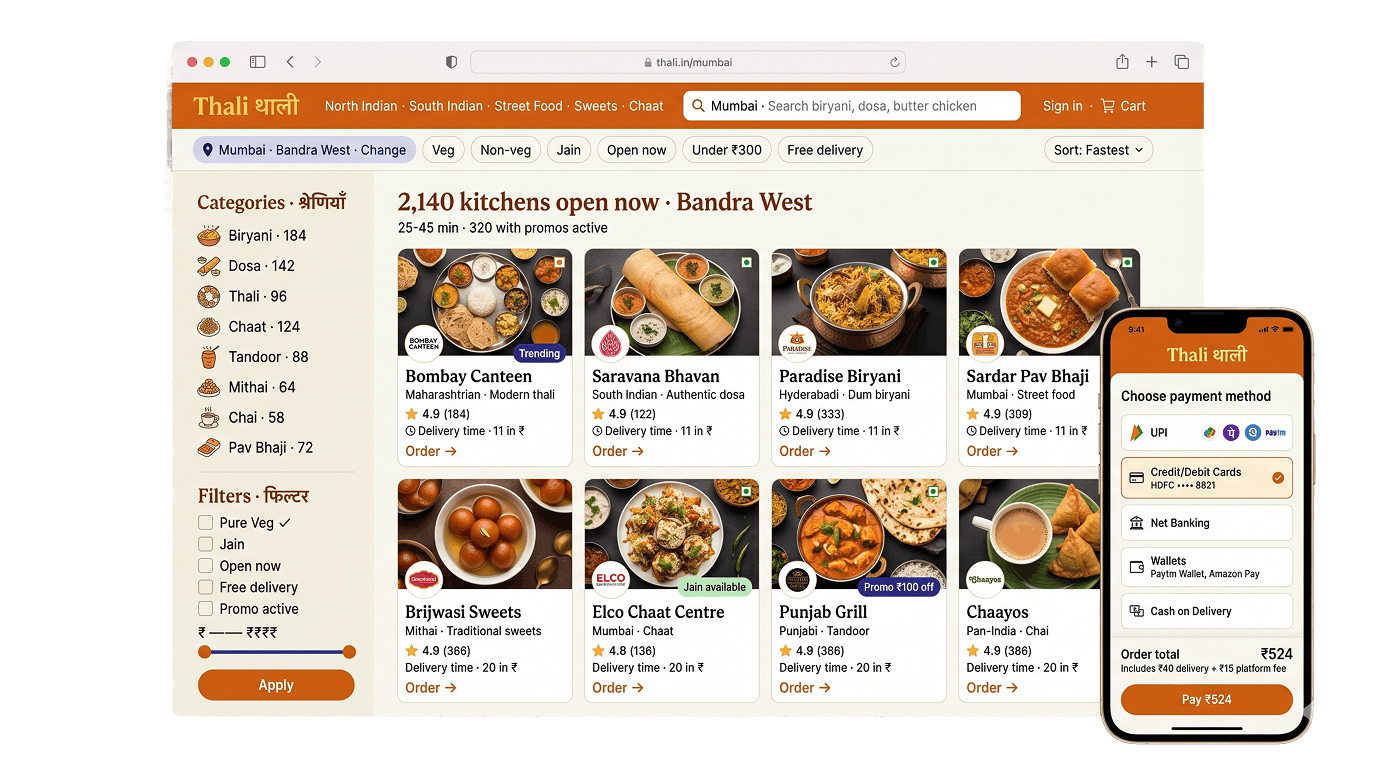The image size is (1376, 768).
Task: Select the Mithai category icon
Action: (209, 387)
